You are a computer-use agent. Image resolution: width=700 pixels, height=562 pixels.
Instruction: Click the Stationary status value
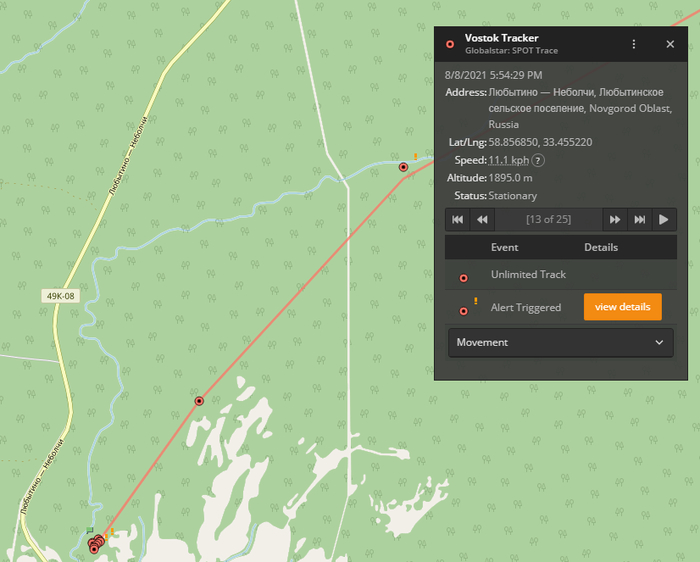point(512,196)
